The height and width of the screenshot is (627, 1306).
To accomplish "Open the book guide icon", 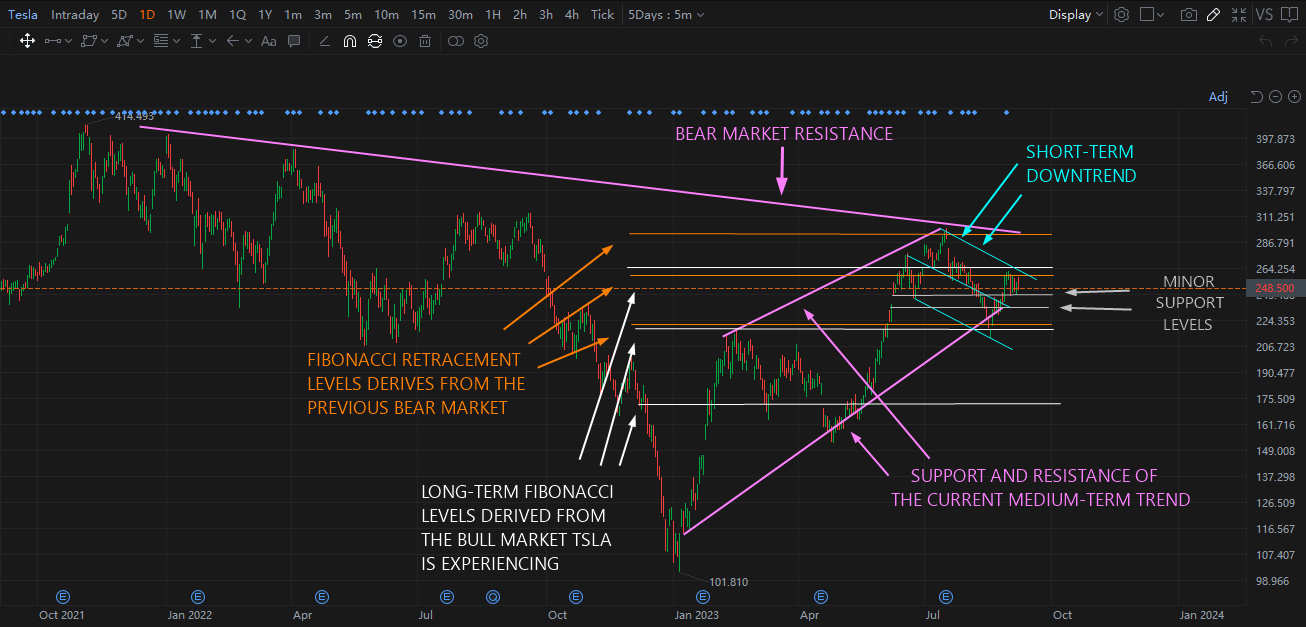I will pos(1289,15).
